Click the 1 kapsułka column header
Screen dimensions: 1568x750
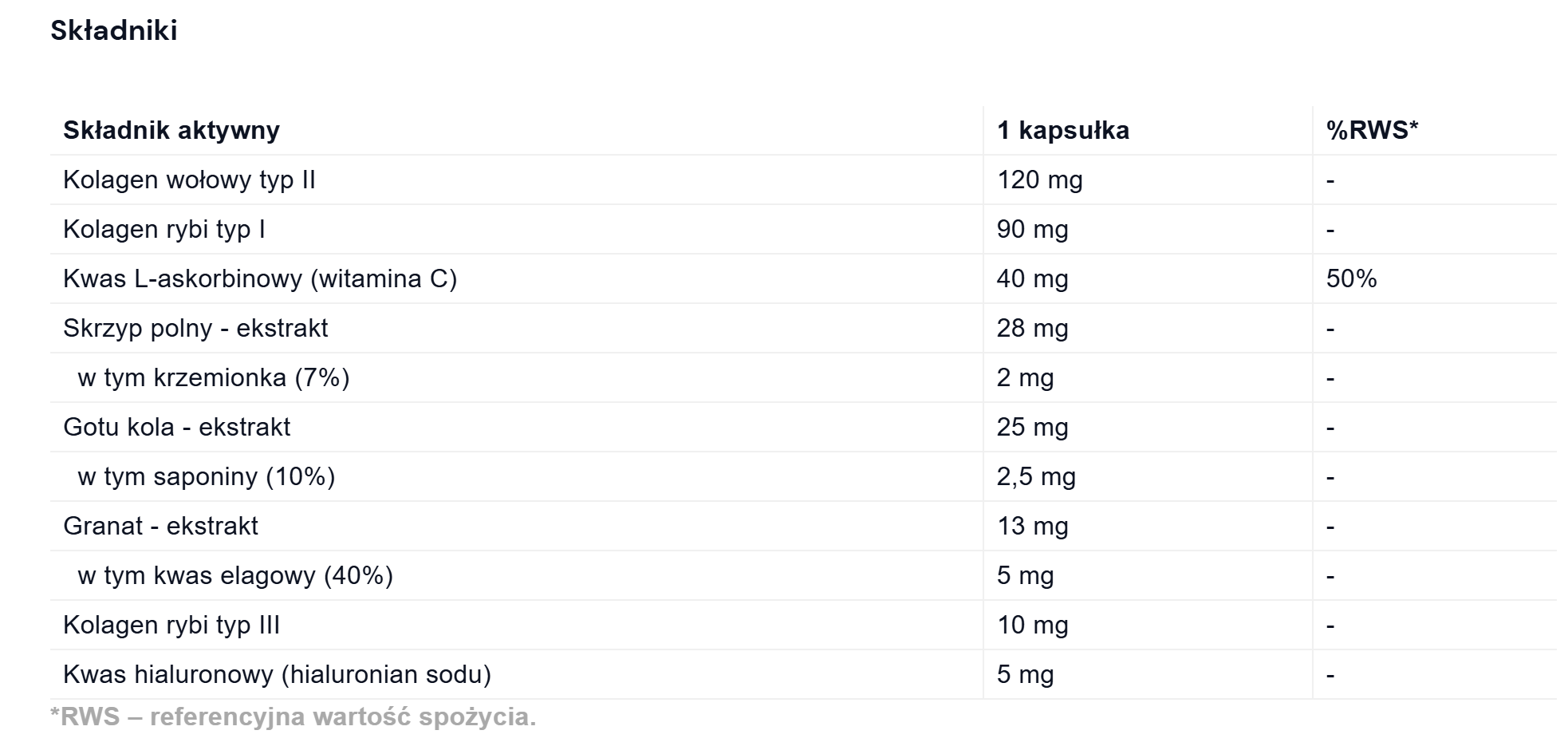tap(1062, 130)
